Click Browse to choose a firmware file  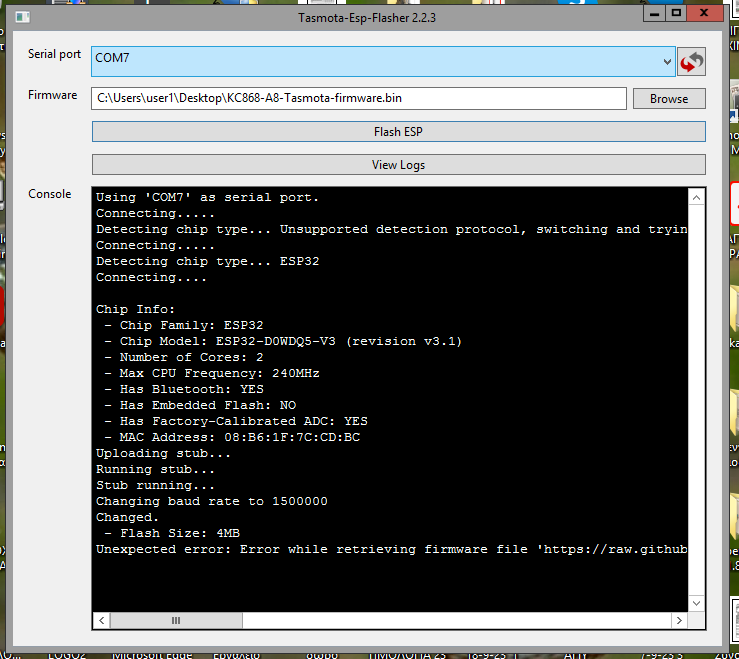[x=668, y=99]
